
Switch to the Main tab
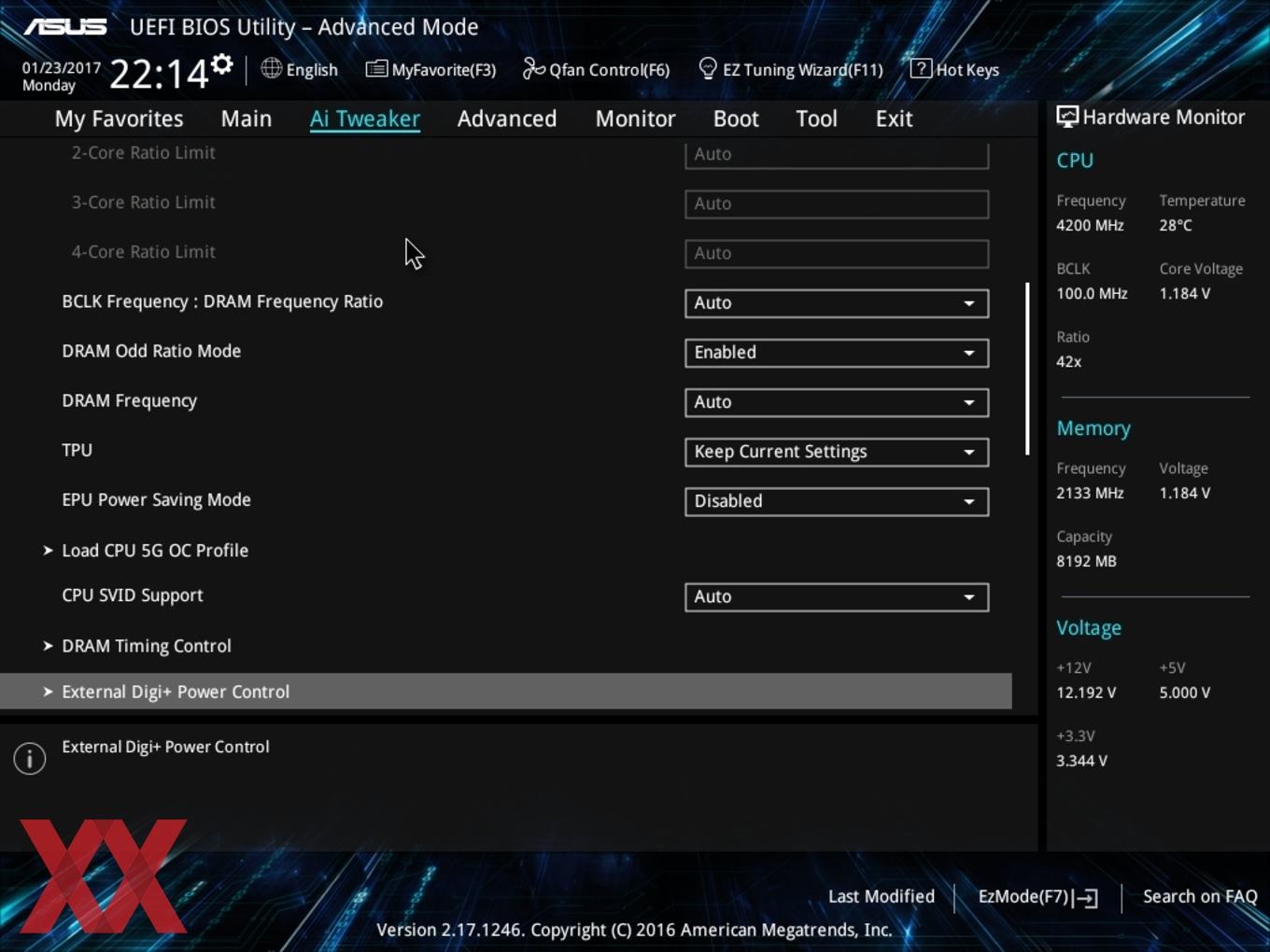247,119
